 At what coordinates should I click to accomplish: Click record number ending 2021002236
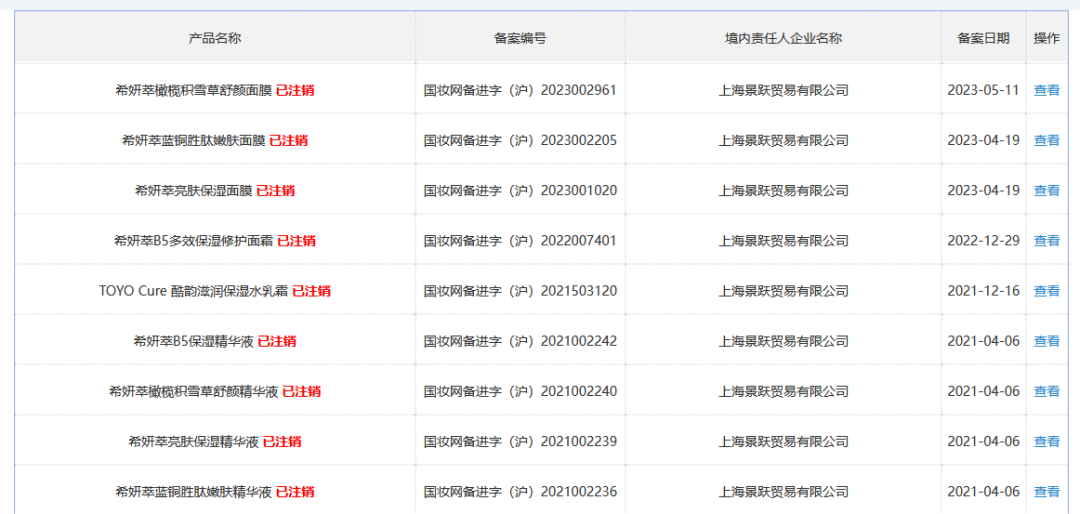(x=520, y=492)
